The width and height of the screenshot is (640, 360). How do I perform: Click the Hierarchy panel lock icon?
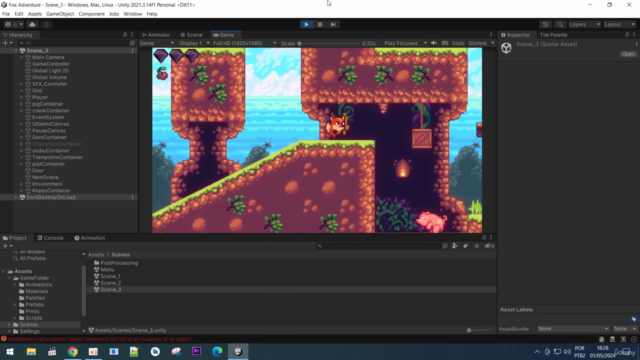(125, 35)
